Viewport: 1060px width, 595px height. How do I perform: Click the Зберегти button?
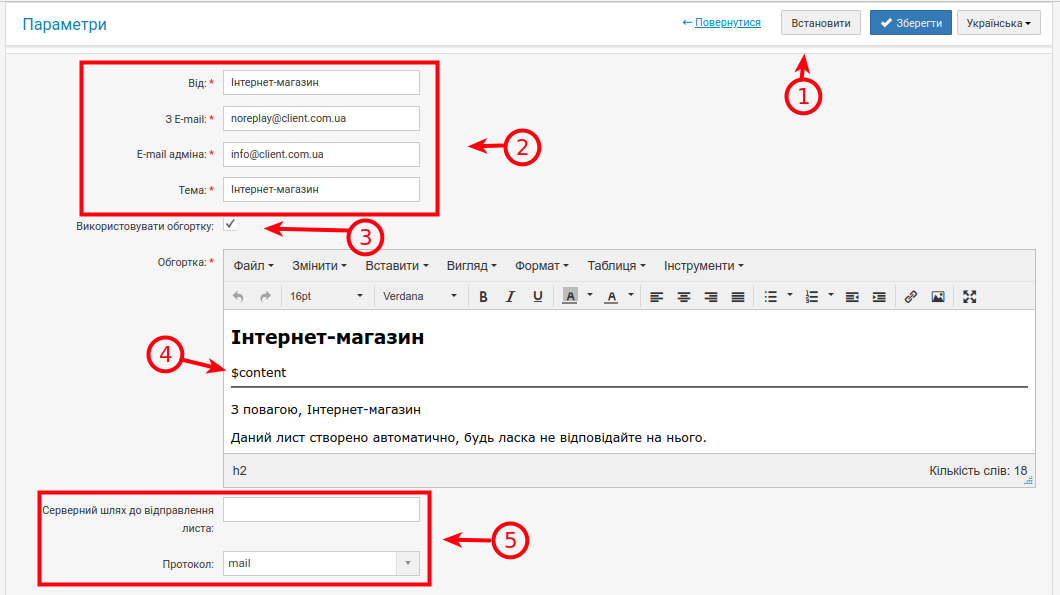(911, 23)
